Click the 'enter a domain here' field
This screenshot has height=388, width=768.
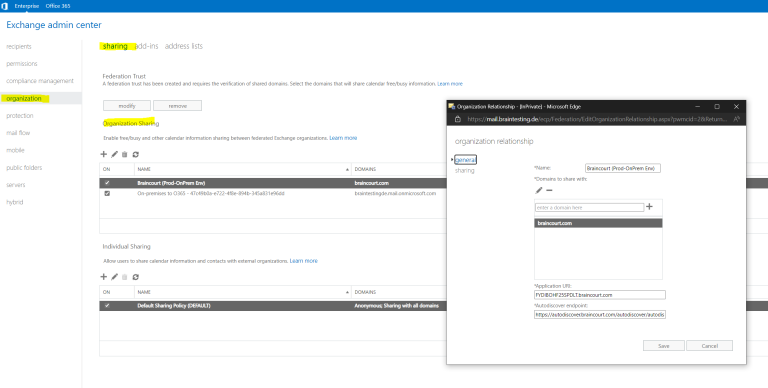click(589, 208)
